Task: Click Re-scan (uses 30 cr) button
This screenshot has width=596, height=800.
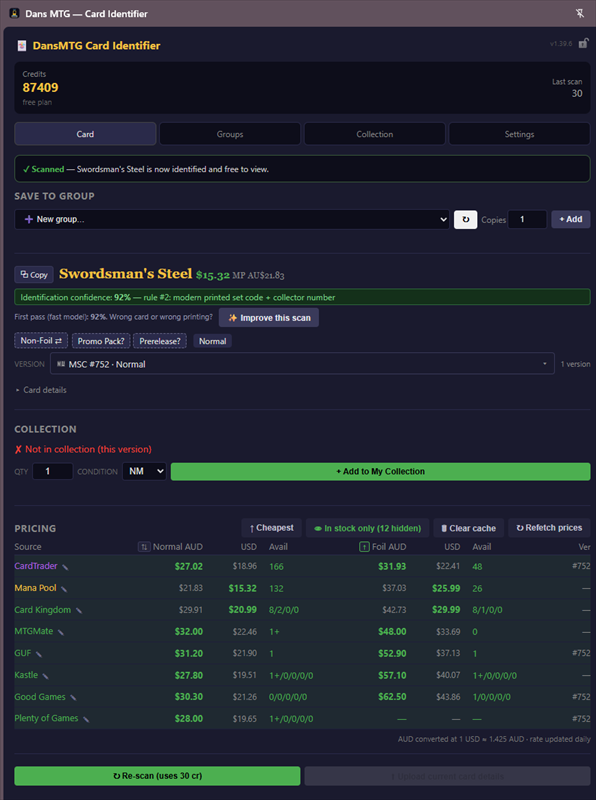Action: (157, 776)
